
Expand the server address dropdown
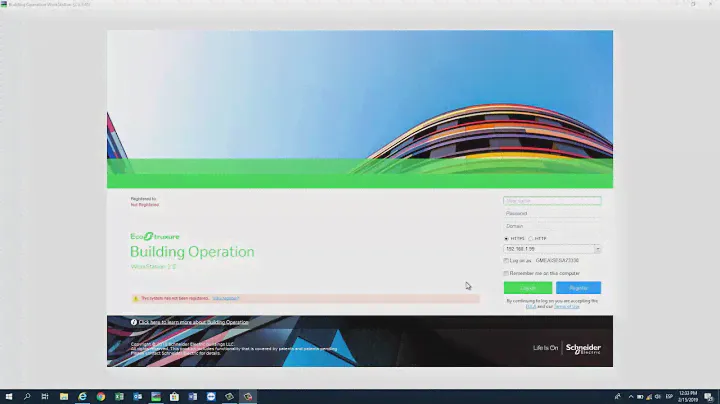coord(597,249)
